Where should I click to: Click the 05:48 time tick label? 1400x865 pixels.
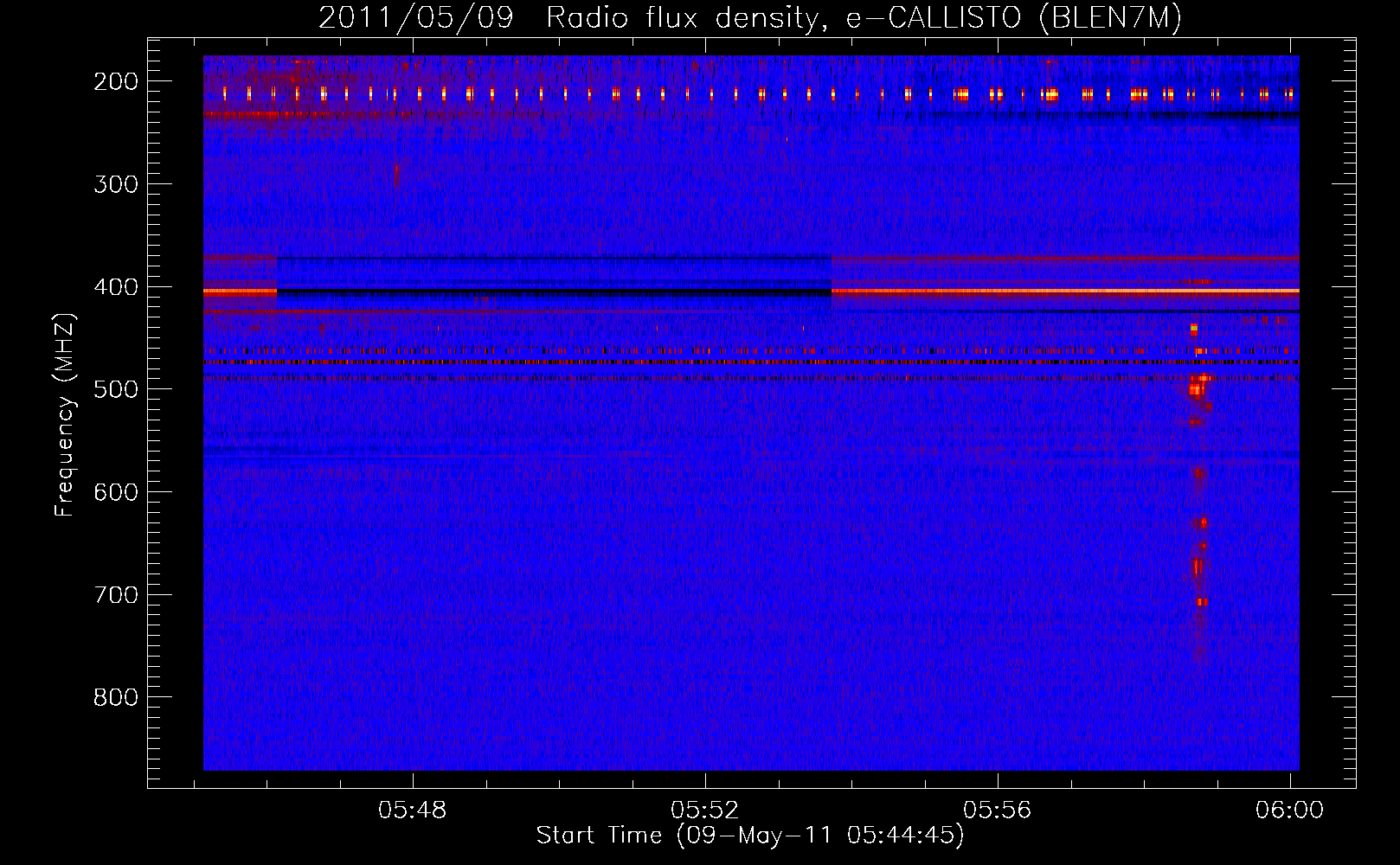(x=413, y=811)
